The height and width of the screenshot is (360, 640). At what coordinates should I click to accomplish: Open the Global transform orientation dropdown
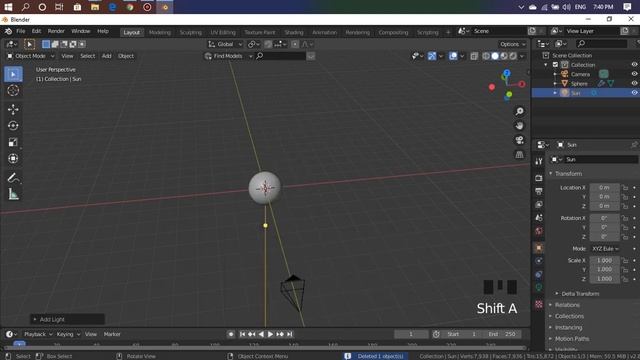click(x=225, y=44)
